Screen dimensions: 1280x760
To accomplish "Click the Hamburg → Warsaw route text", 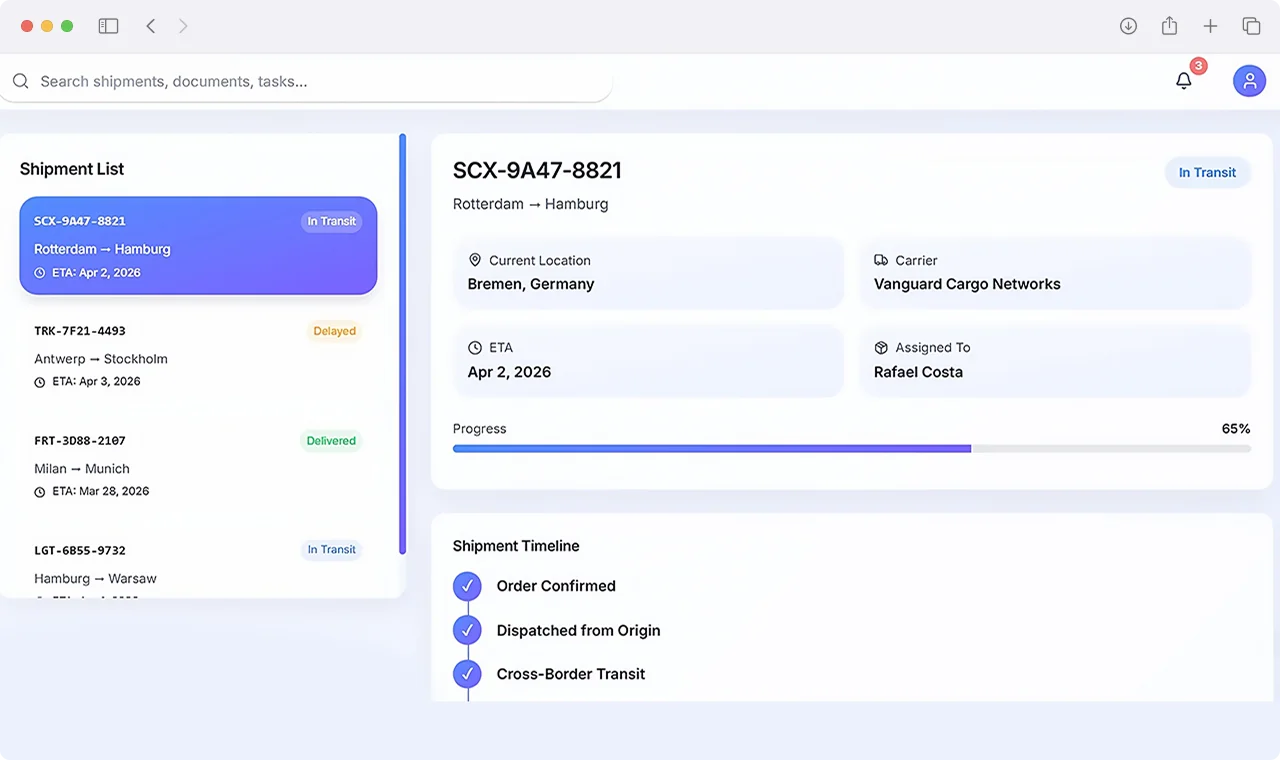I will click(x=95, y=579).
